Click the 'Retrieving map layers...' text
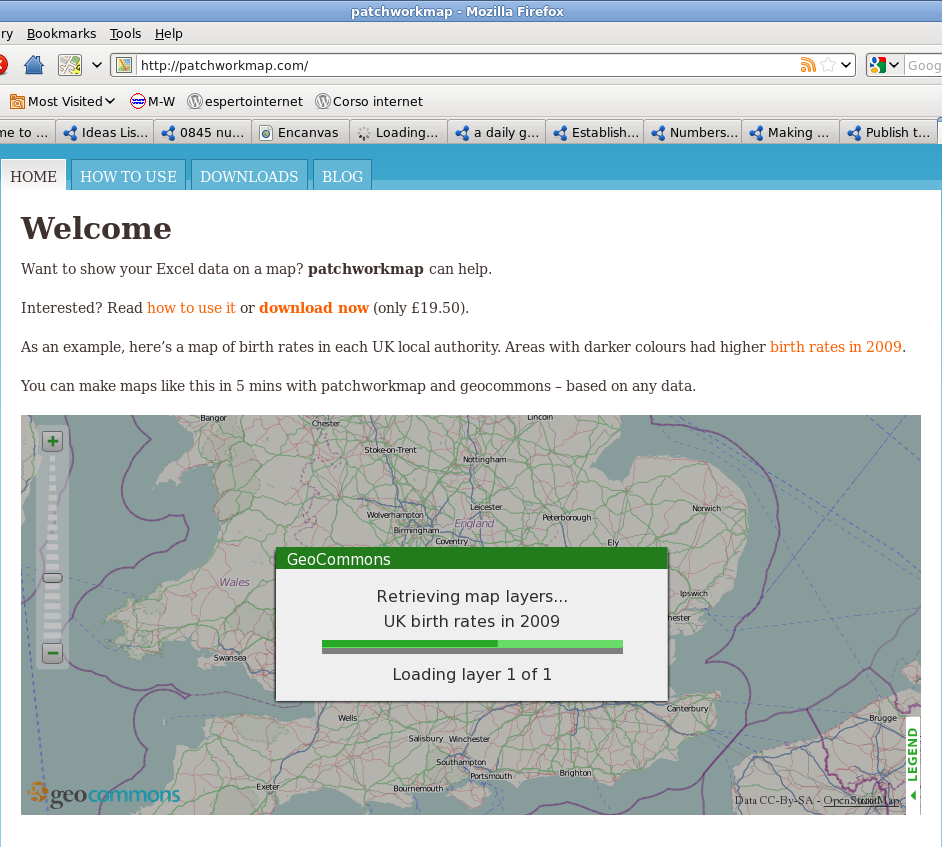942x847 pixels. [472, 596]
